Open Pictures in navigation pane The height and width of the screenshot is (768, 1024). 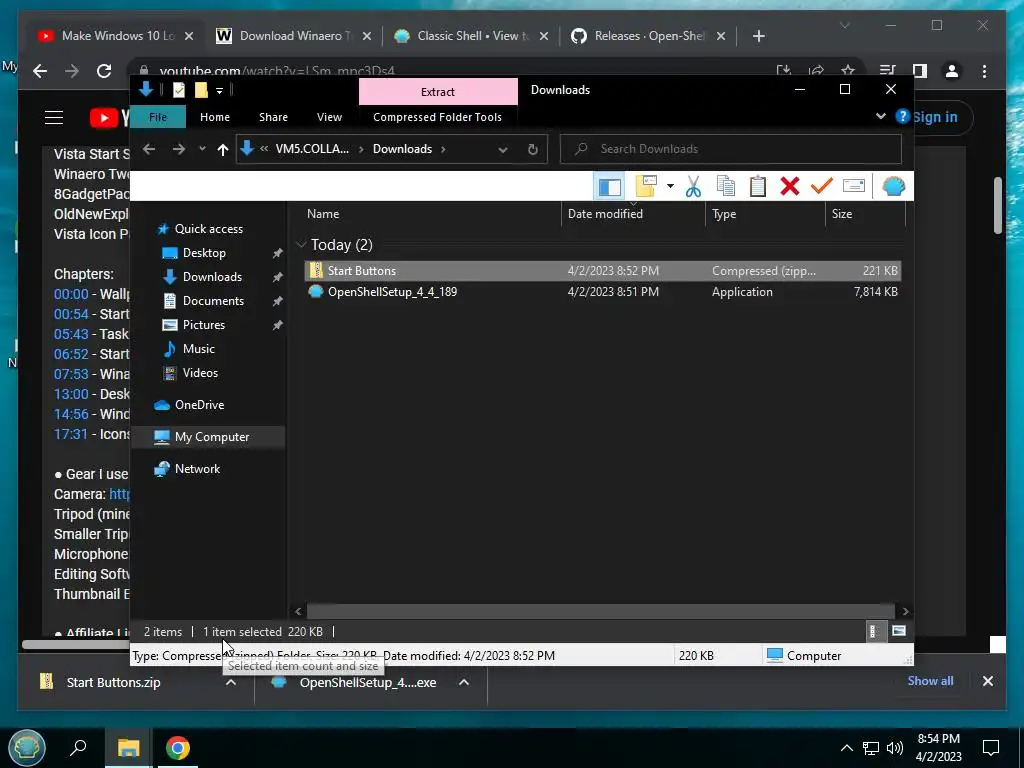point(204,325)
